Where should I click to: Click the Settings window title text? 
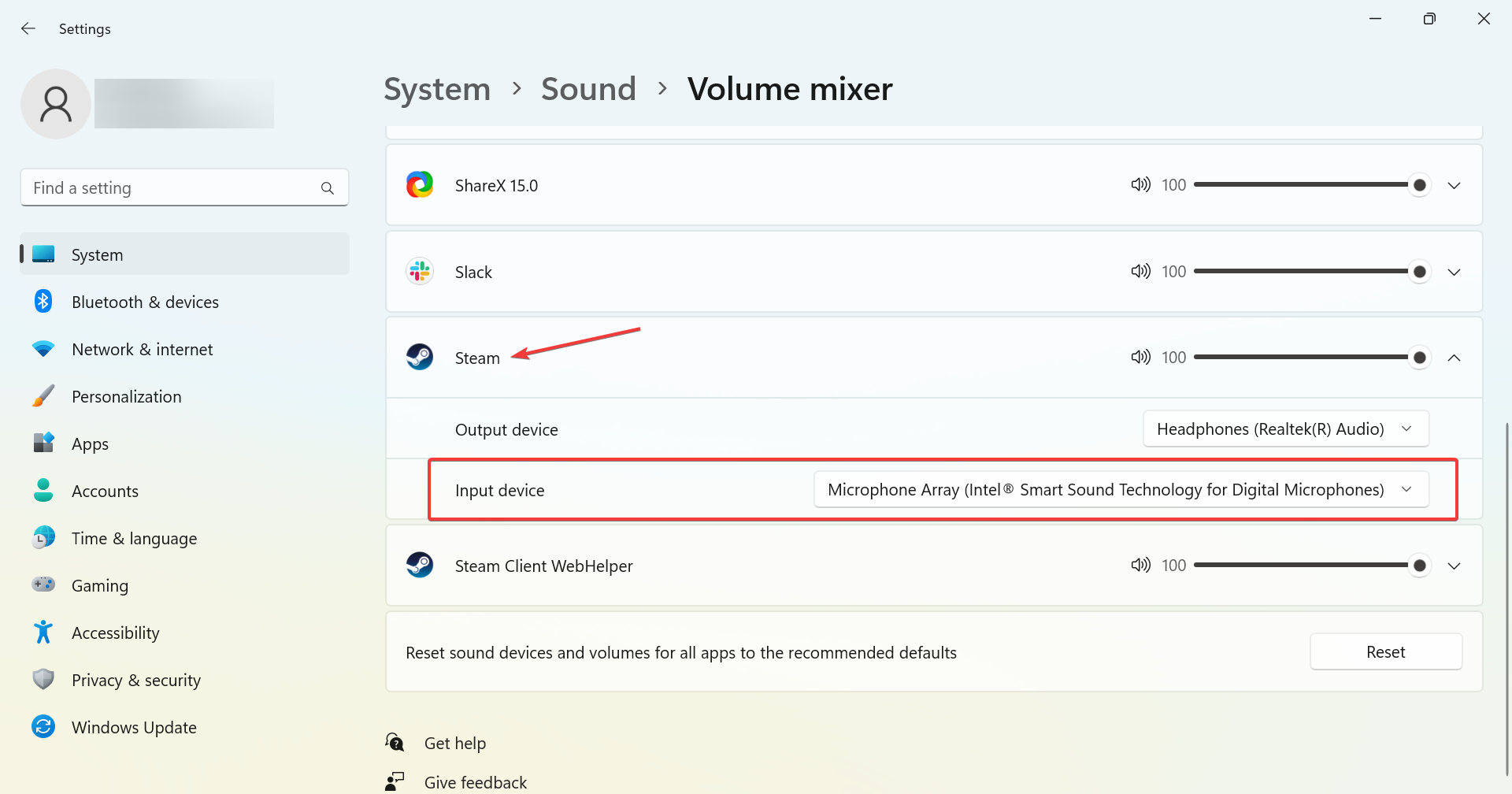pos(85,28)
